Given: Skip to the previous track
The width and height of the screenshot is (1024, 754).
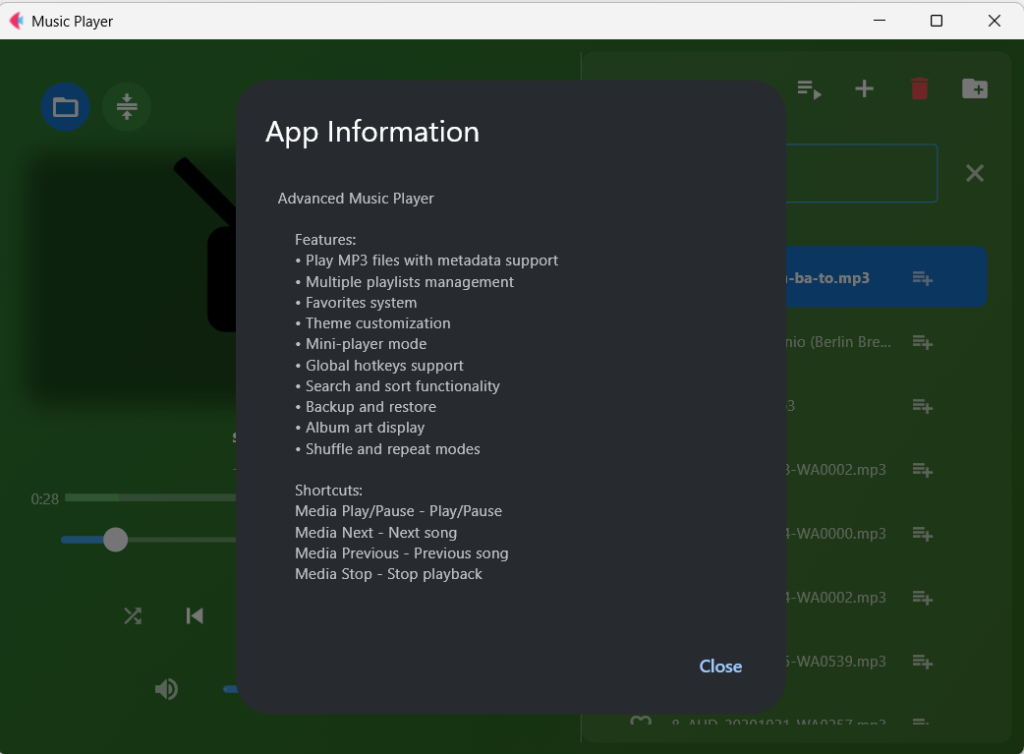Looking at the screenshot, I should tap(195, 616).
